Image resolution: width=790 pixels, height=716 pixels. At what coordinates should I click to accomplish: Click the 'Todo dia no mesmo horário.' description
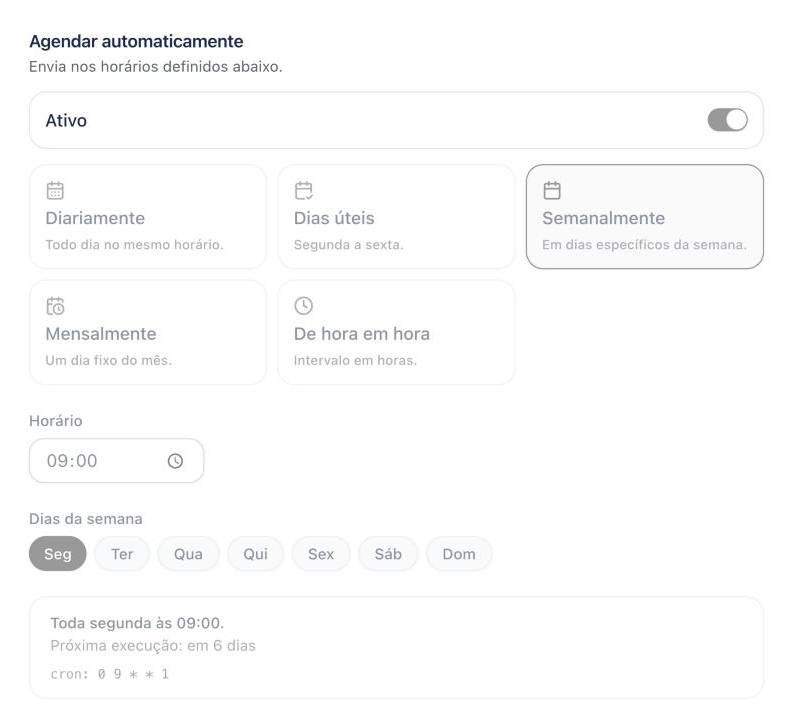point(134,245)
